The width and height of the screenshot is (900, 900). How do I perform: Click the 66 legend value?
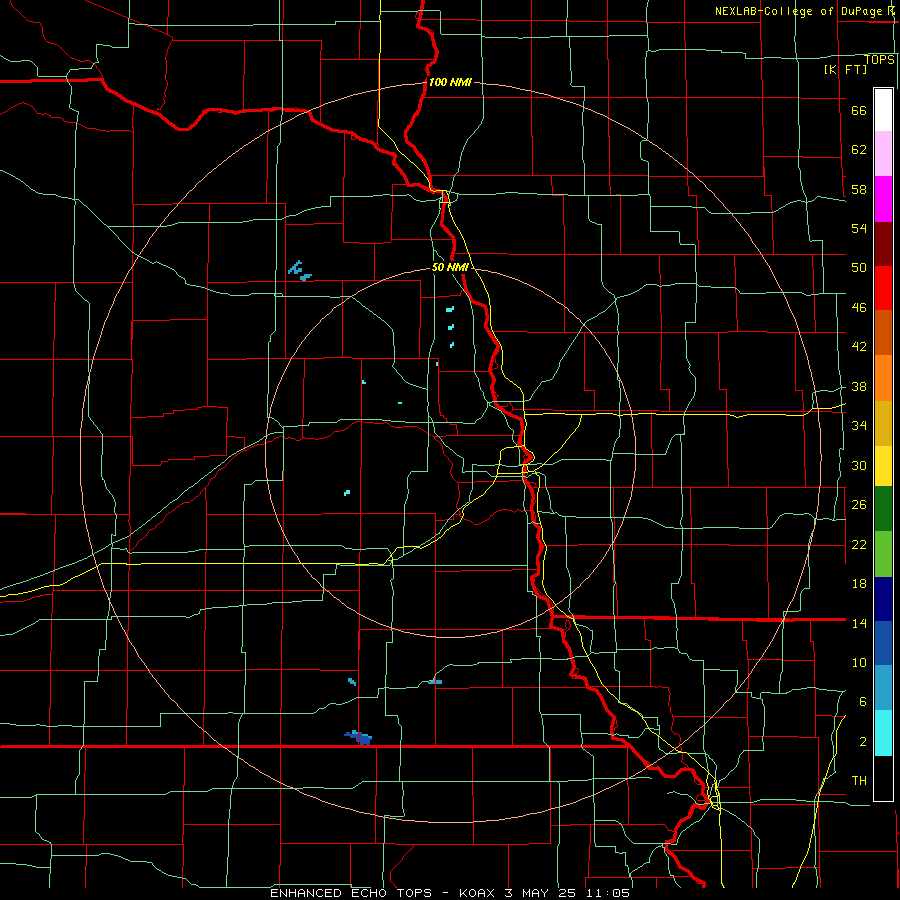coord(859,110)
